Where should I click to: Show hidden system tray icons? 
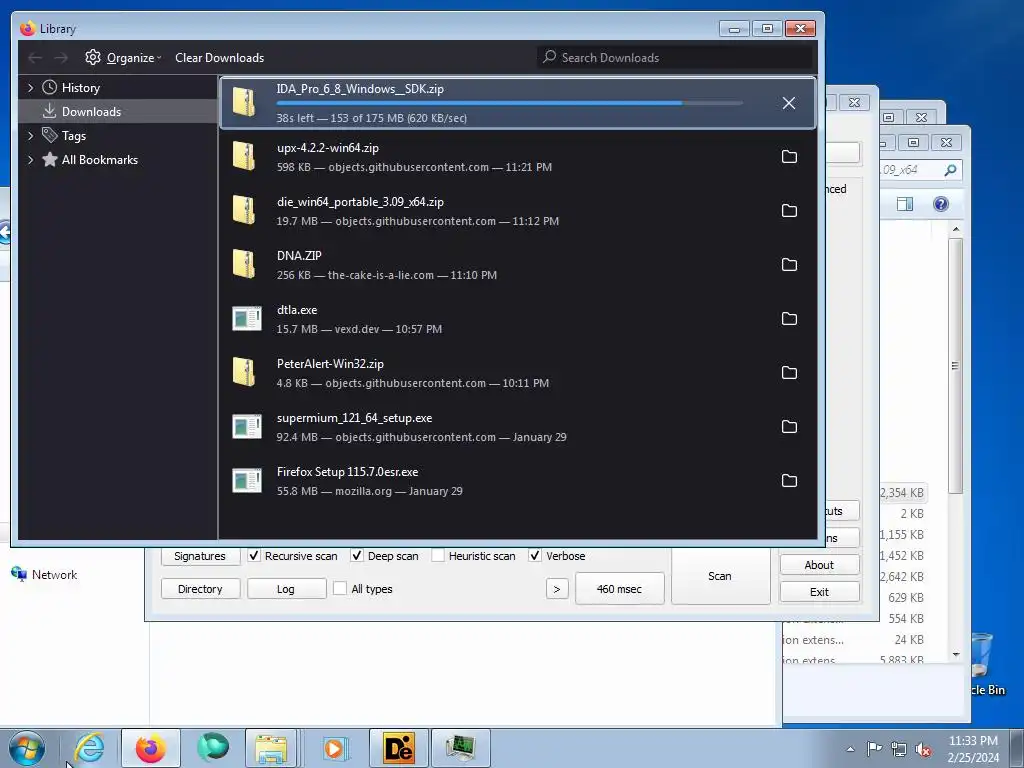(x=850, y=749)
